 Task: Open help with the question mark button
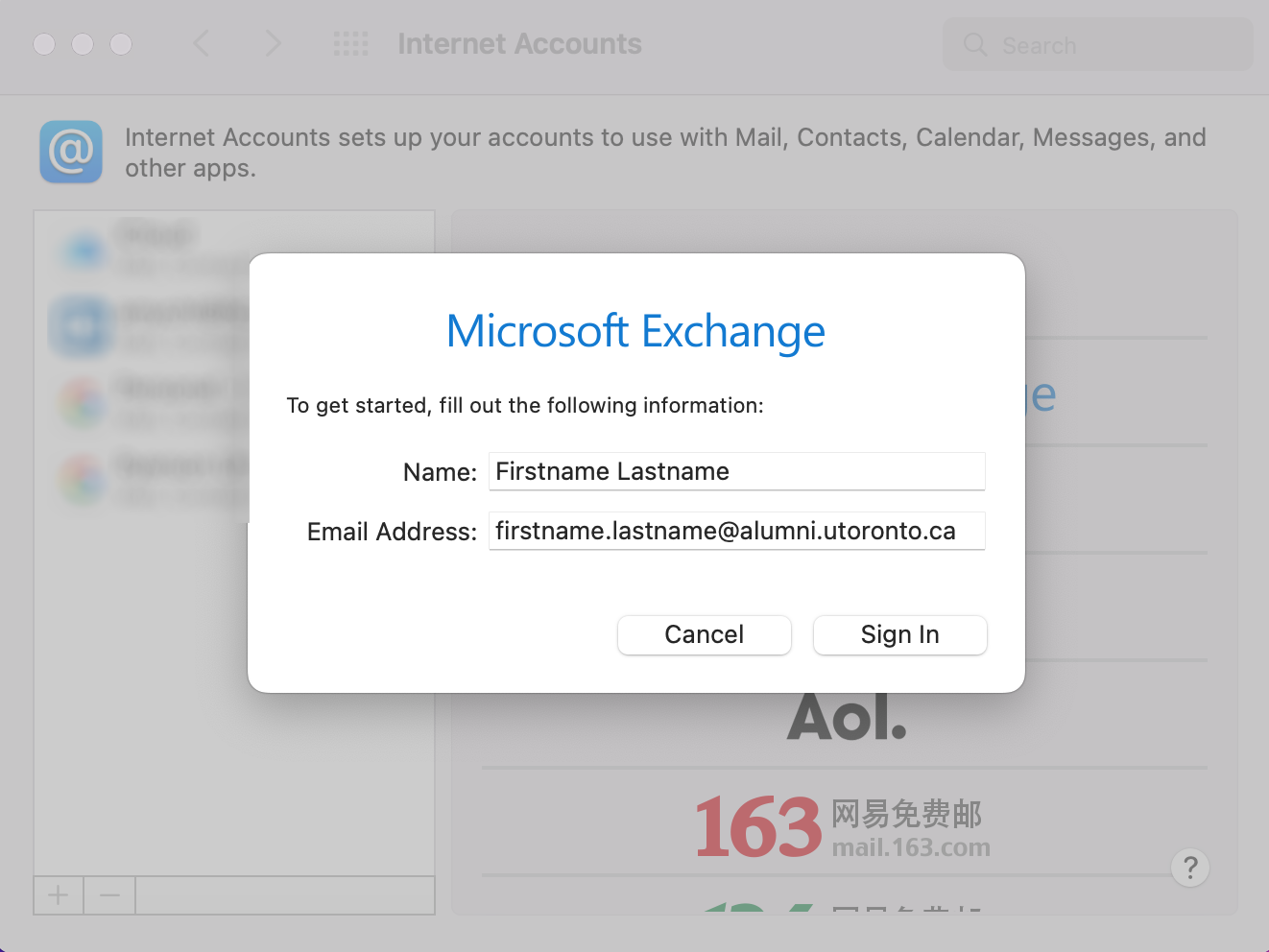1190,868
